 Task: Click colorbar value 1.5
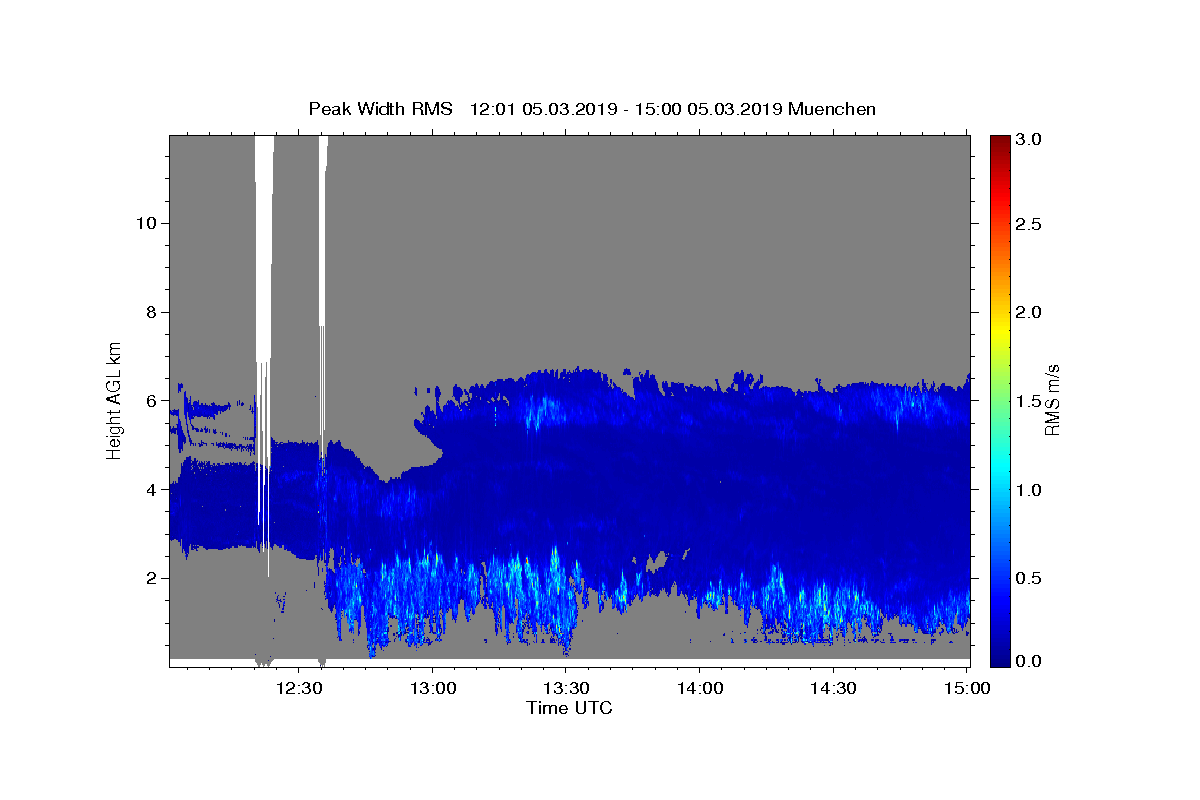click(1029, 400)
